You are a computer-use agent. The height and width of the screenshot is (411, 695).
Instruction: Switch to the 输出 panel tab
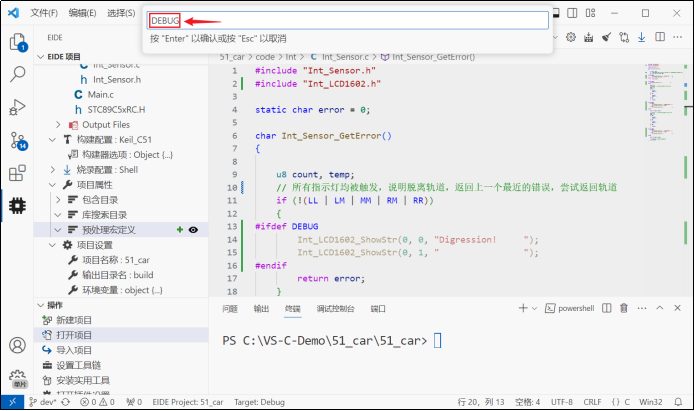tap(262, 309)
